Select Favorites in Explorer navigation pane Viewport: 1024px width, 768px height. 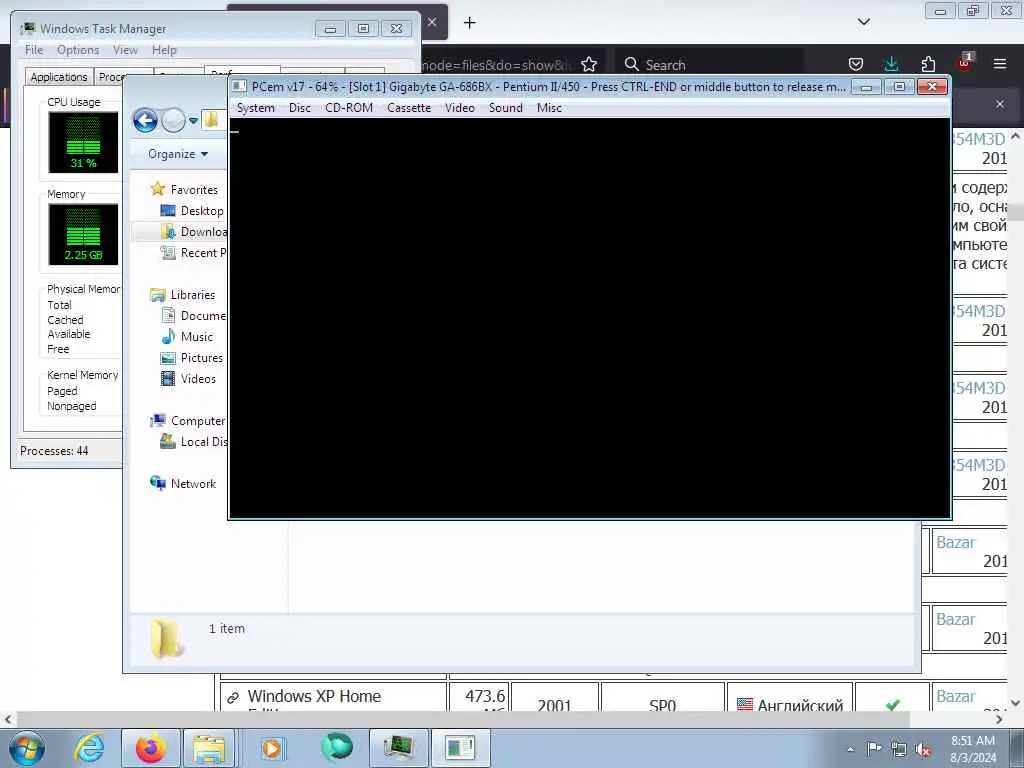194,189
